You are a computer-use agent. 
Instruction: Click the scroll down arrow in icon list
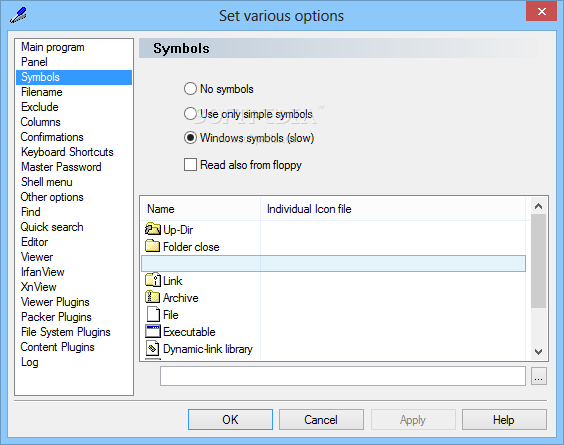[x=538, y=351]
